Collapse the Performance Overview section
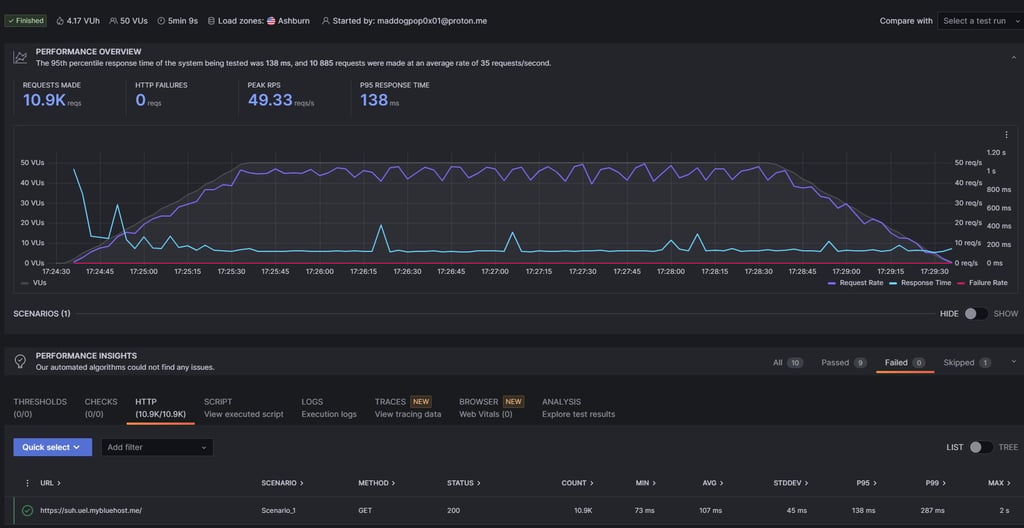The image size is (1024, 528). pyautogui.click(x=1012, y=57)
